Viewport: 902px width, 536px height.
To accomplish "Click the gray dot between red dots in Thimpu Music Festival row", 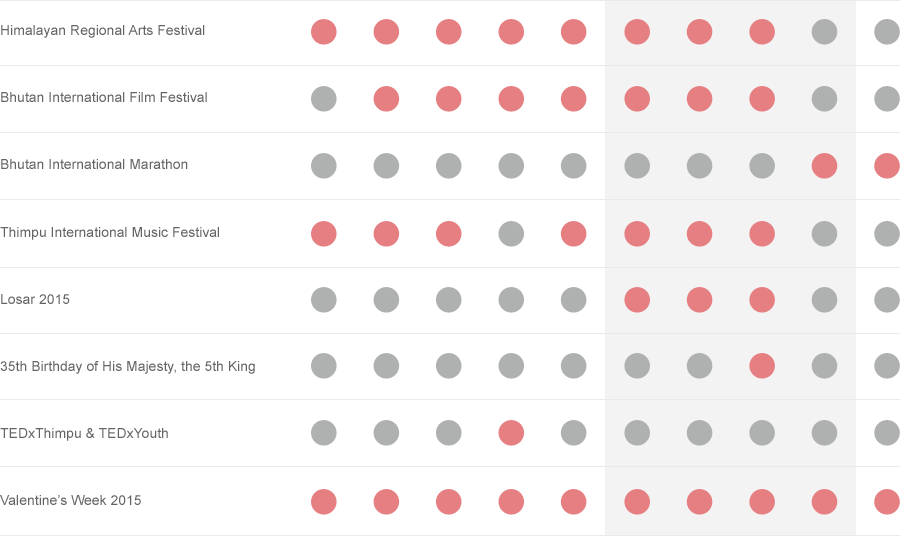I will [511, 234].
